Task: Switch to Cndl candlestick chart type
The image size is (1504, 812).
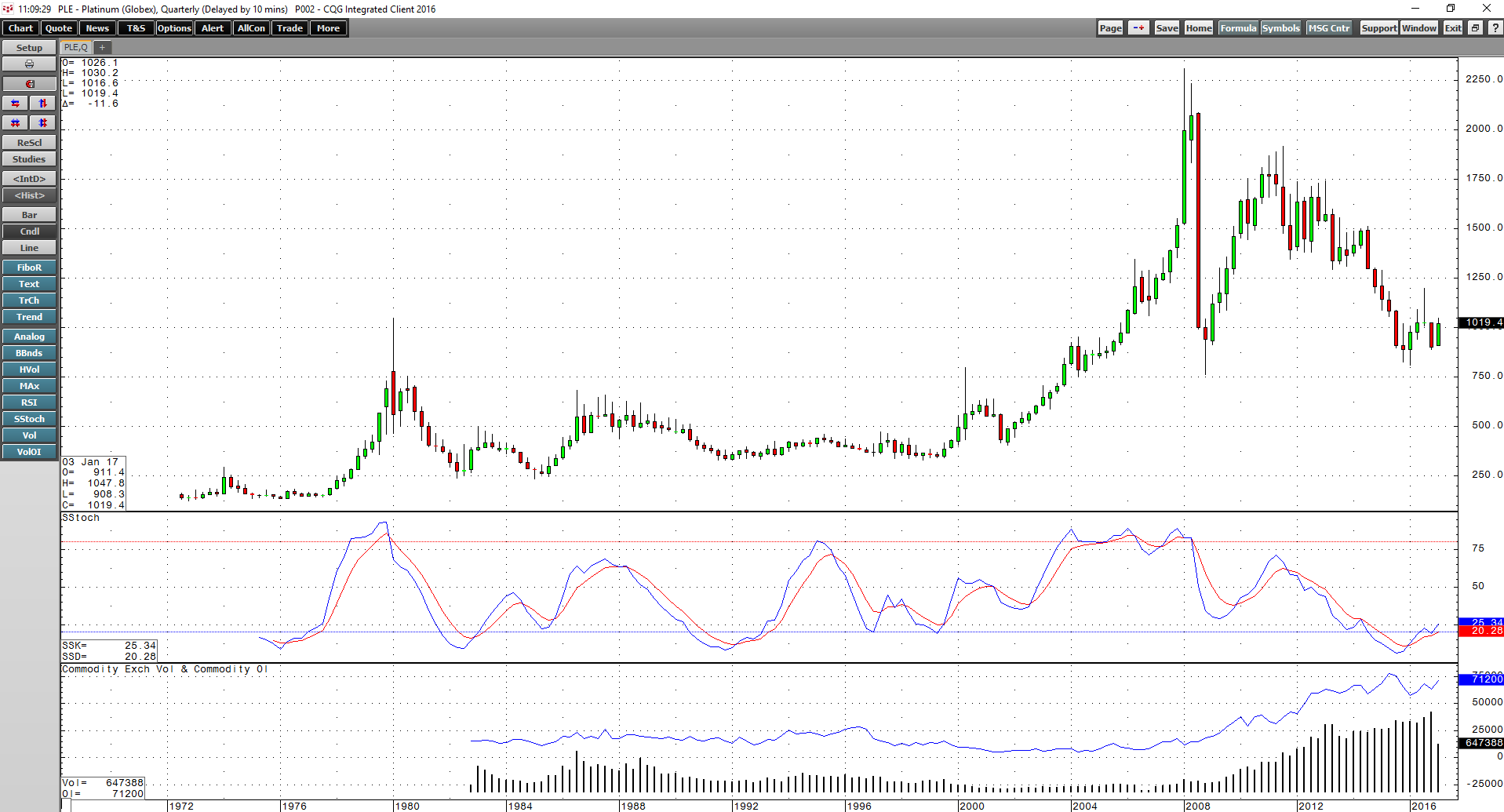Action: pos(29,231)
